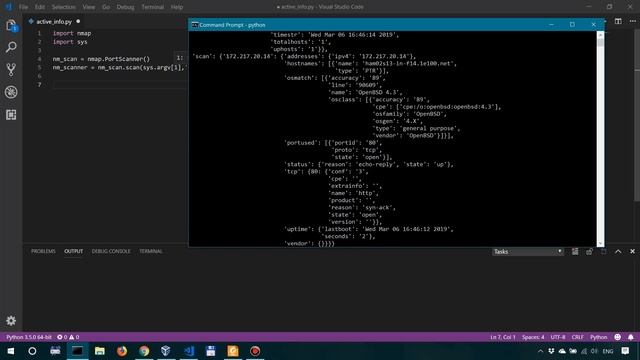Screen dimensions: 640x360
Task: Open the notifications bell in status bar
Action: coord(631,337)
